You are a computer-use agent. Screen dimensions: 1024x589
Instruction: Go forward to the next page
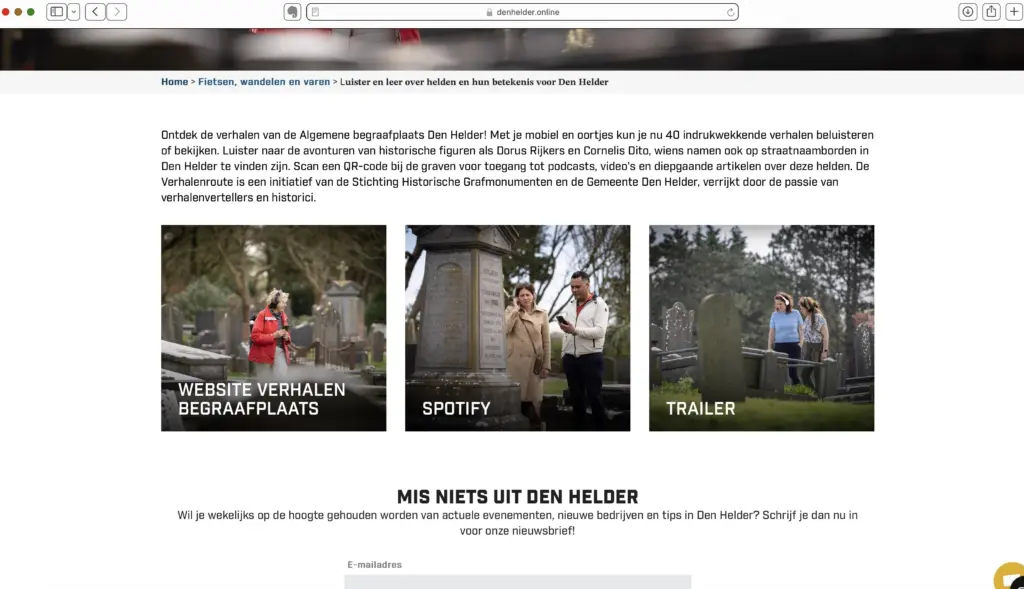tap(117, 12)
